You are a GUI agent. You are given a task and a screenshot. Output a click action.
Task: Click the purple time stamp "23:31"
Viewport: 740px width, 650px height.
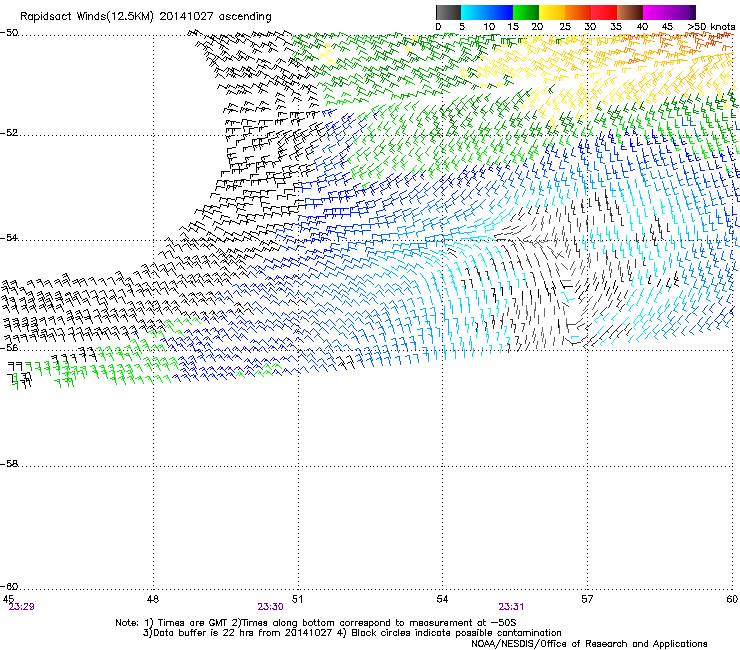click(511, 607)
